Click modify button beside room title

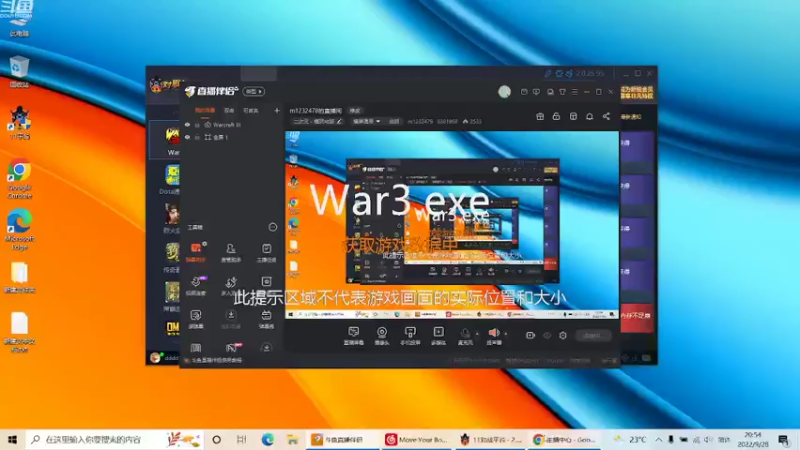click(x=355, y=111)
